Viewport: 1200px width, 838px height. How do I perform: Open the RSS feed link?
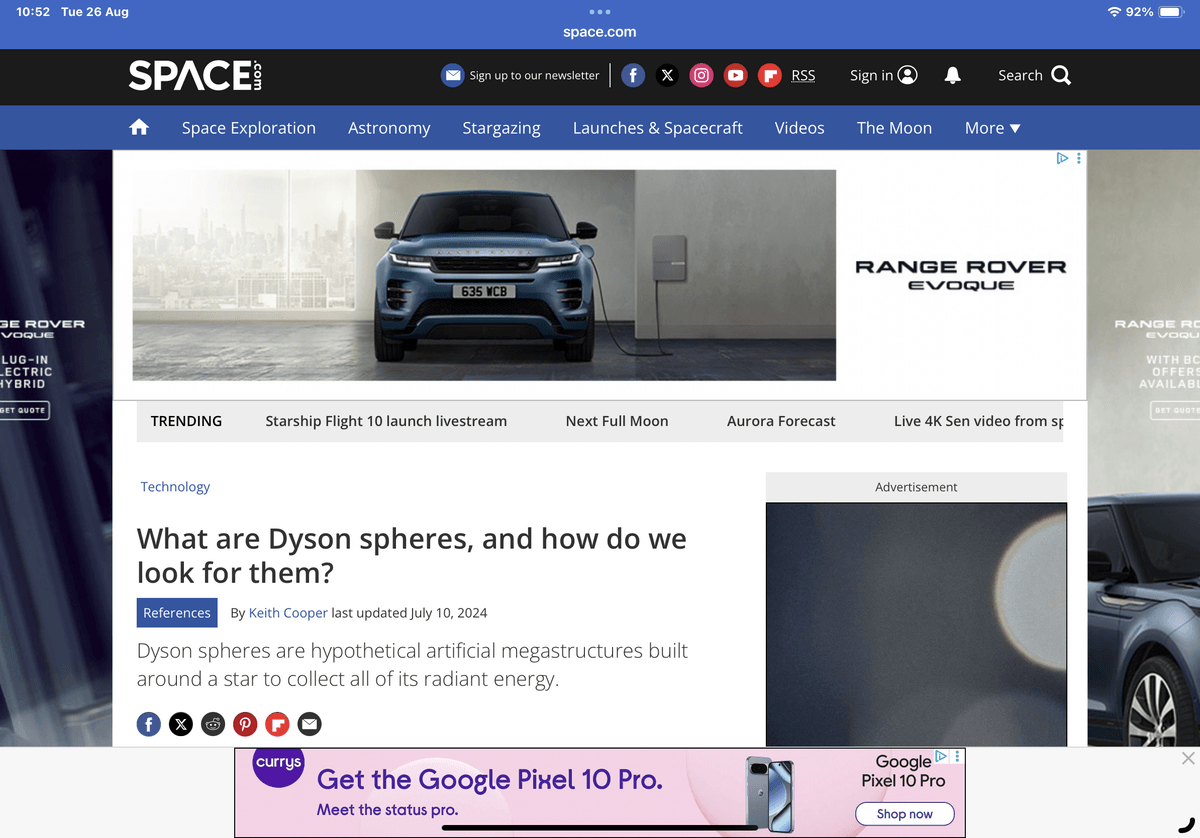(803, 75)
